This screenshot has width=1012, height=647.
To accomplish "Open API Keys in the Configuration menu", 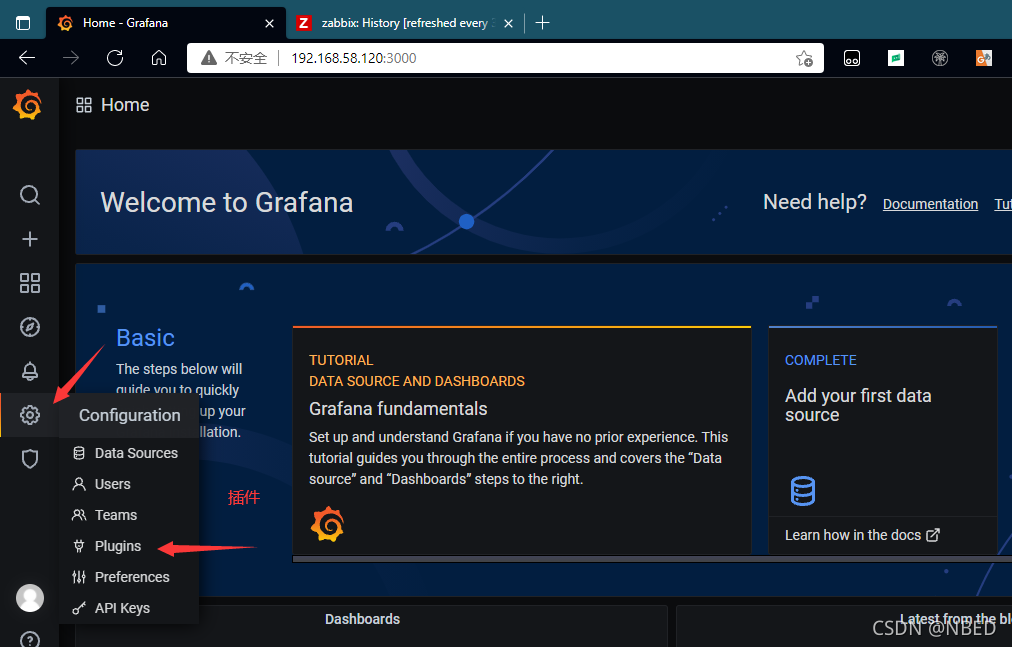I will tap(128, 608).
